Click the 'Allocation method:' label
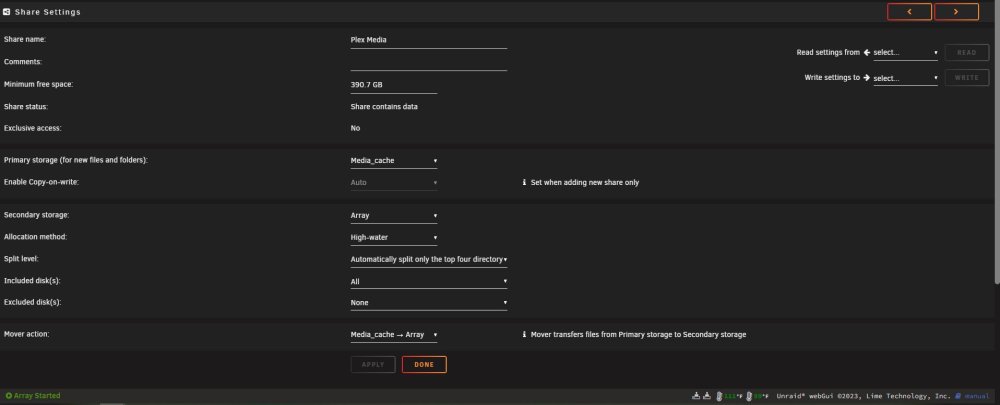Image resolution: width=1000 pixels, height=405 pixels. [x=35, y=237]
